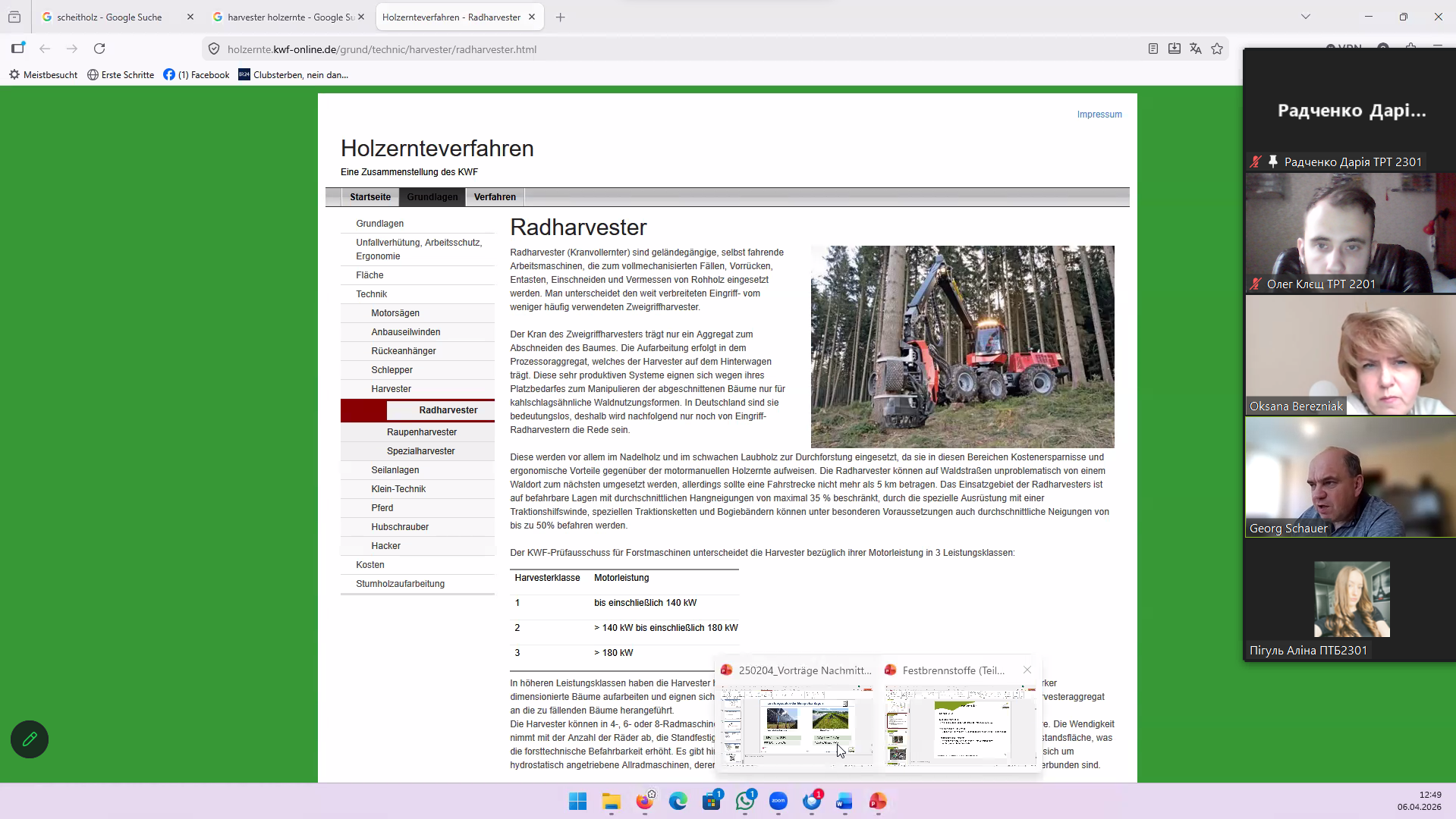This screenshot has height=819, width=1456.
Task: Open new browser tab
Action: (x=560, y=17)
